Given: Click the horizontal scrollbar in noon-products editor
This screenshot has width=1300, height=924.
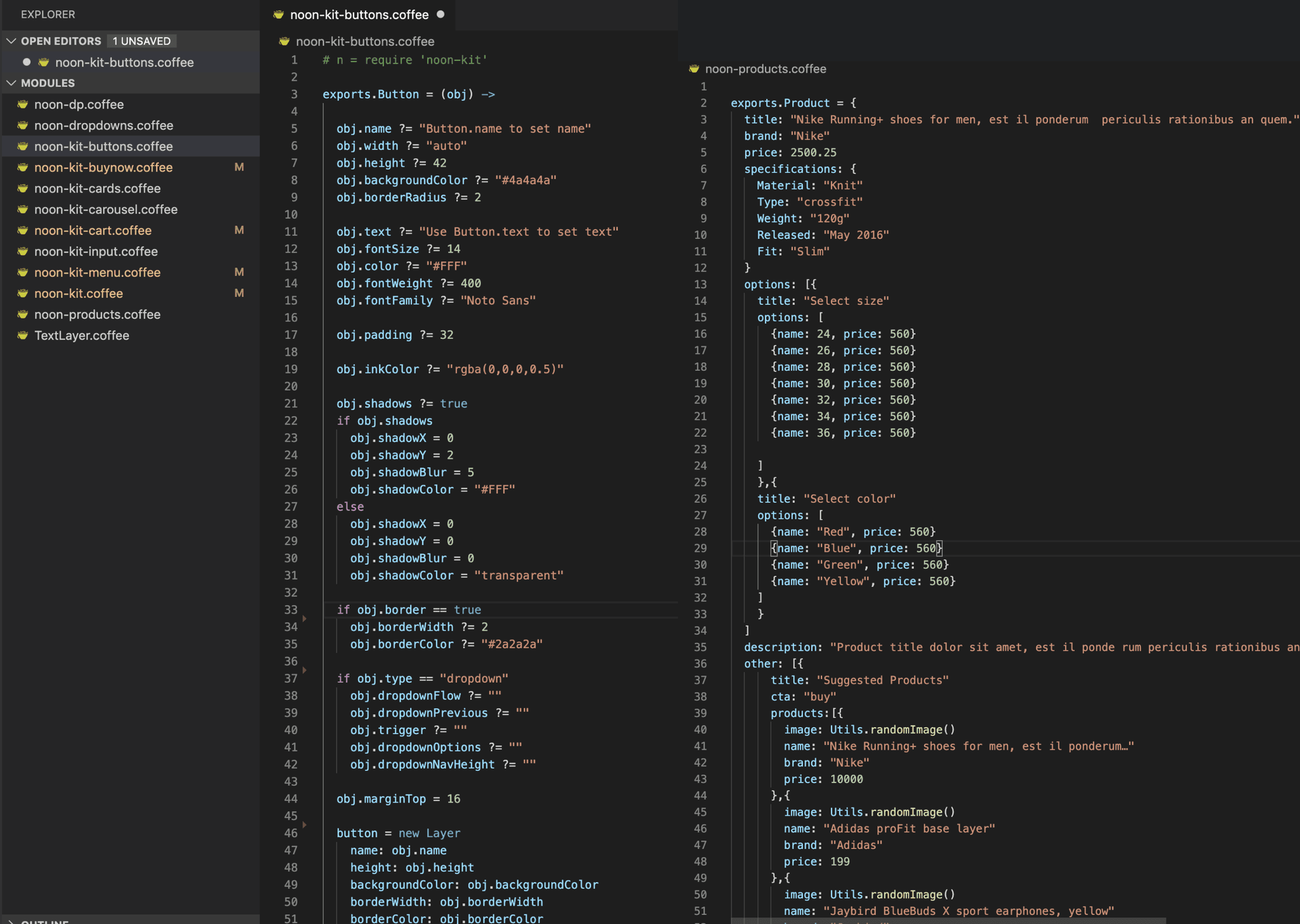Looking at the screenshot, I should point(948,920).
